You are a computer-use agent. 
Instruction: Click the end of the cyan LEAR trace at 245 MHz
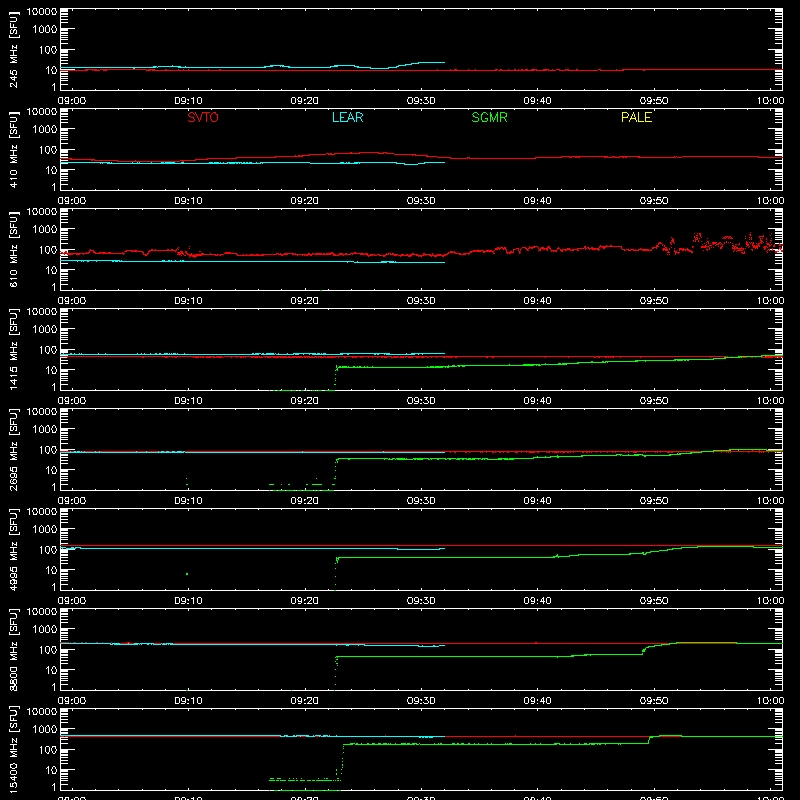[443, 62]
